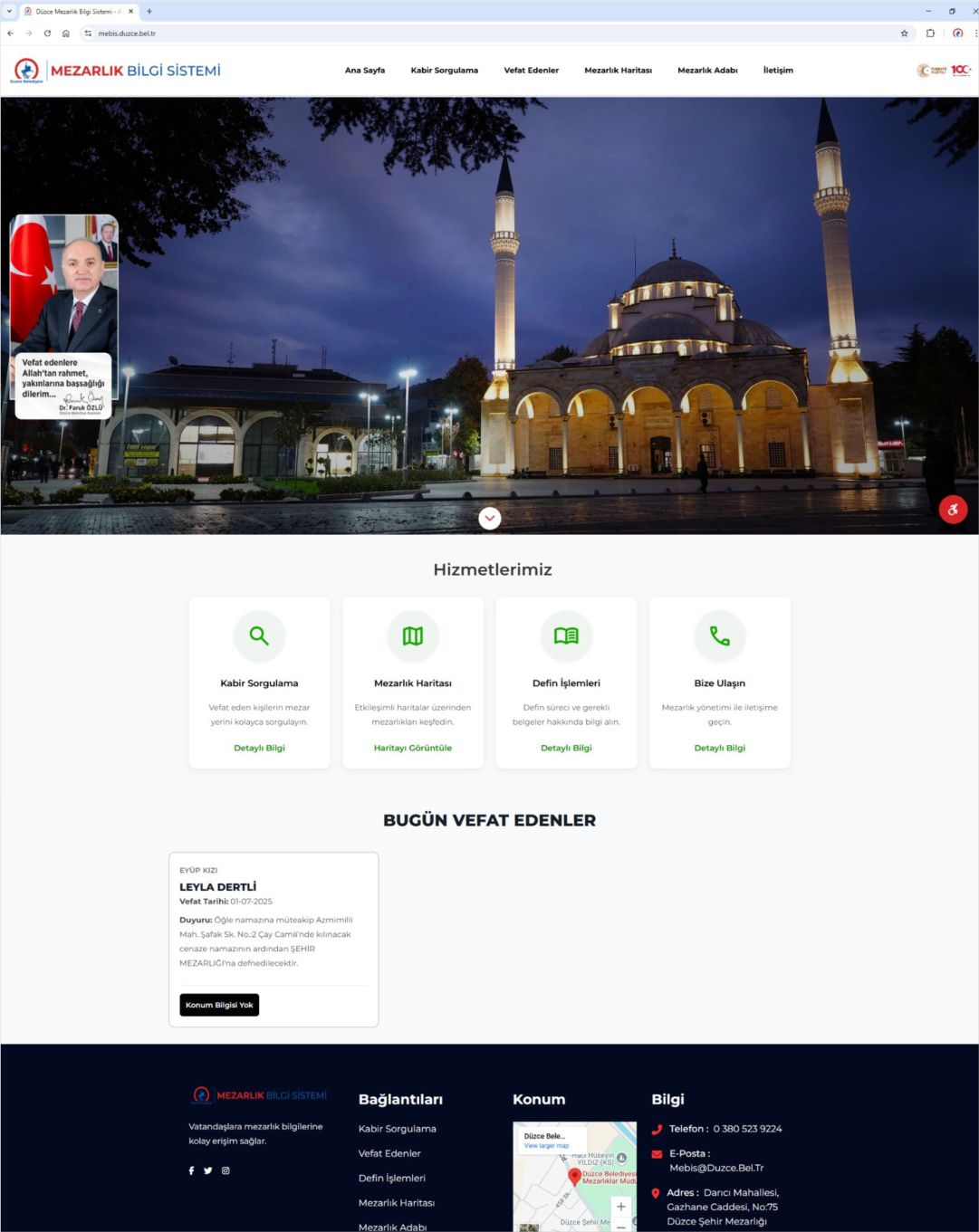
Task: Open the Chrome extensions puzzle icon
Action: [929, 33]
